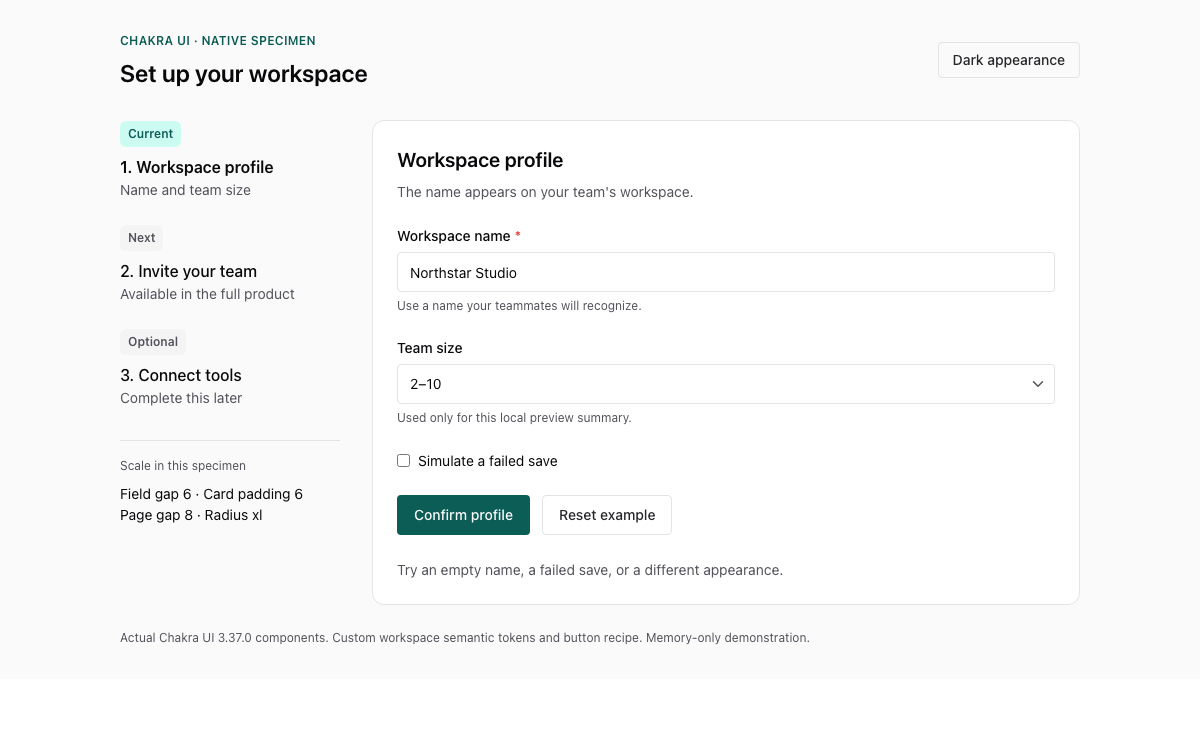Click "Field gap 6 · Card padding 6" text
The height and width of the screenshot is (750, 1200).
pos(211,494)
